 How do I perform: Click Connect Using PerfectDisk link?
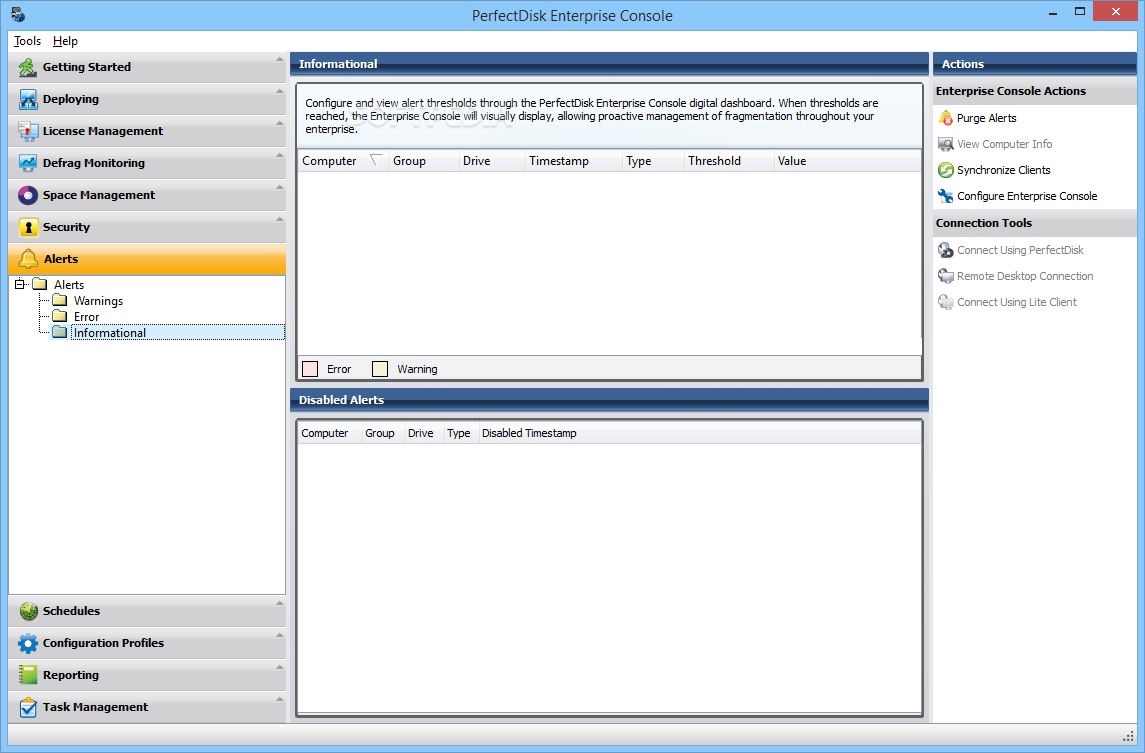coord(1020,251)
